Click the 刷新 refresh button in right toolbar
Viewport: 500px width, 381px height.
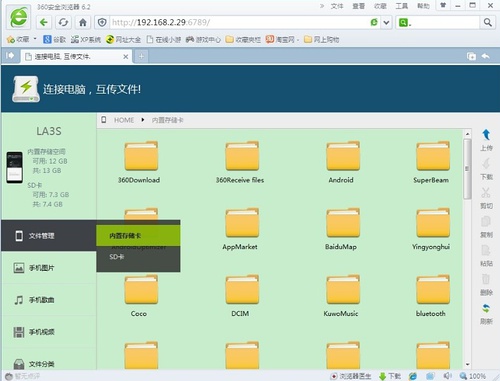(x=486, y=314)
